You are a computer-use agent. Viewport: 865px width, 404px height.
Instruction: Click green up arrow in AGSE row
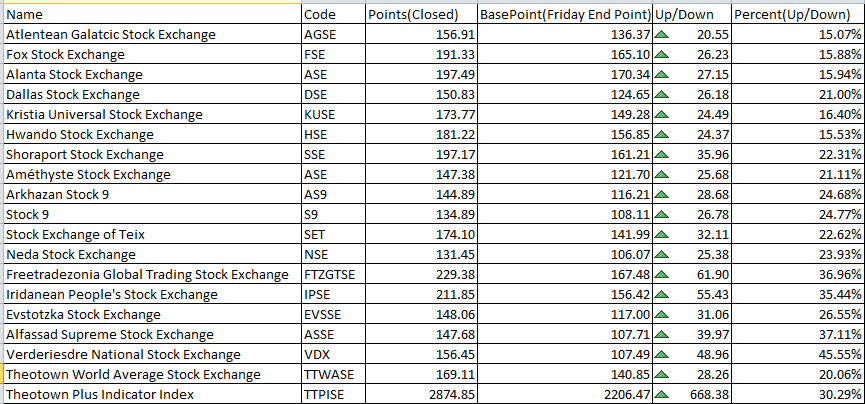[662, 35]
